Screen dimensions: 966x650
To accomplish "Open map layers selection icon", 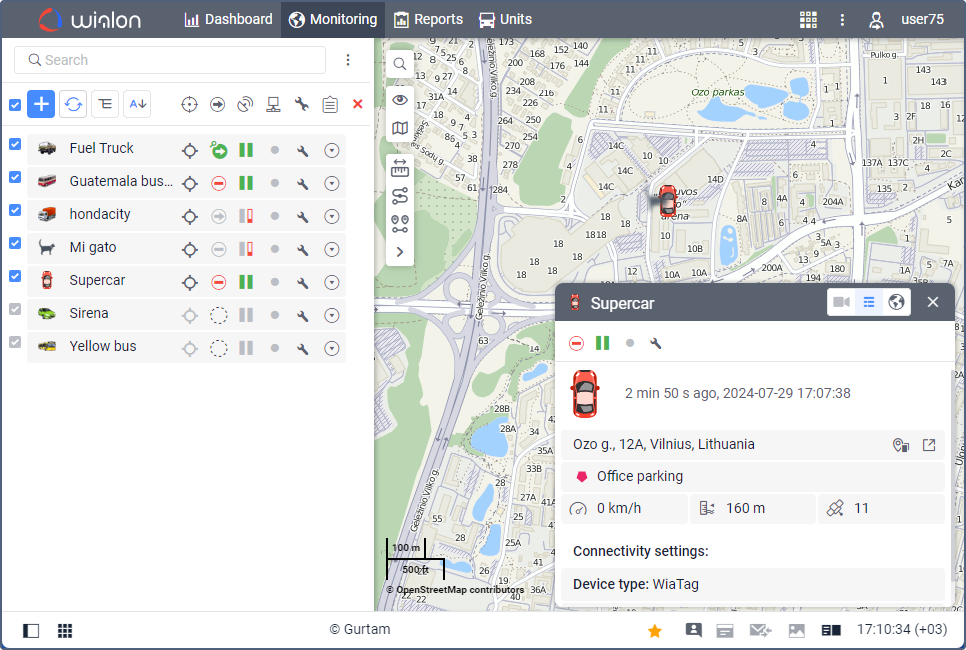I will (400, 128).
